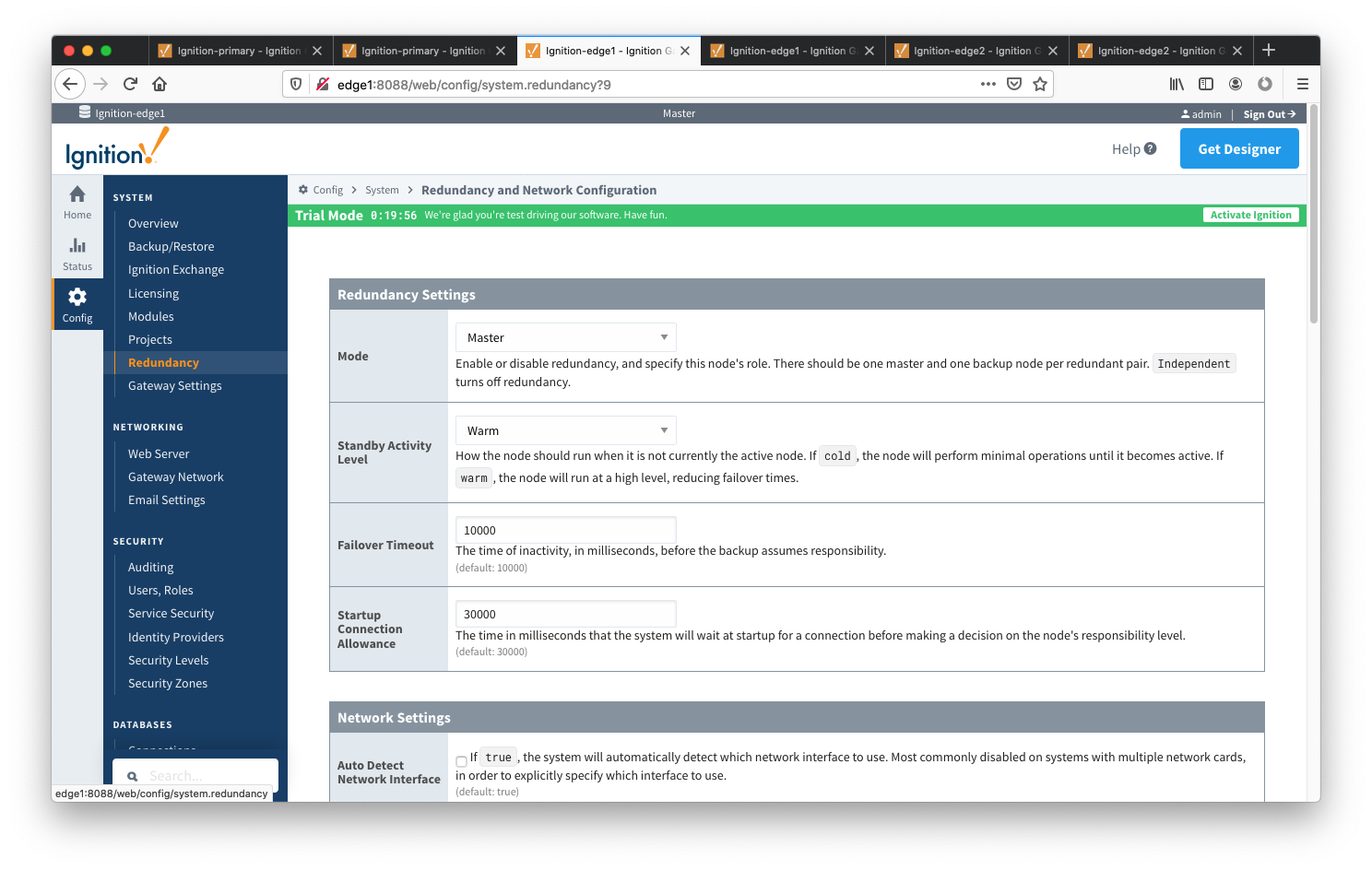Click the Config breadcrumb link
Viewport: 1372px width, 870px height.
click(x=327, y=190)
